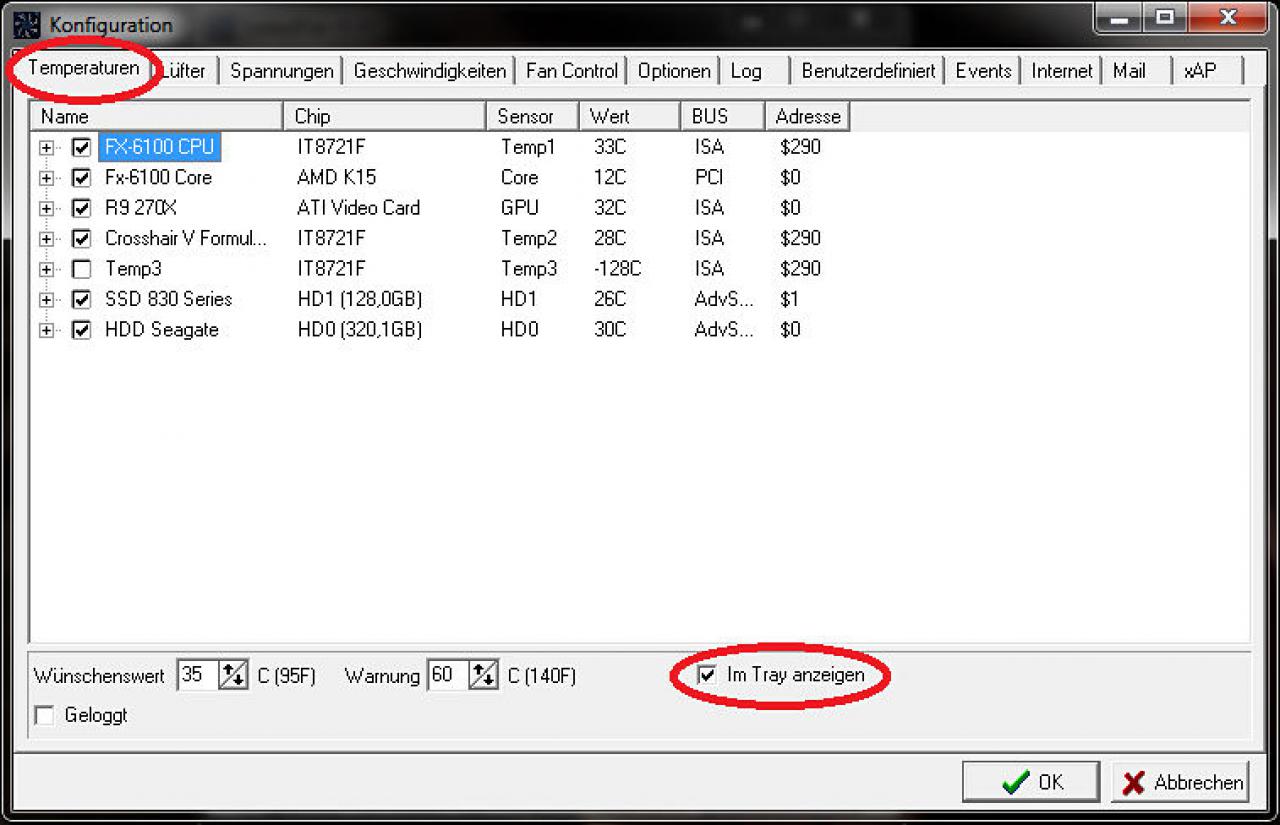Sort by the Name column header
This screenshot has height=825, width=1280.
157,117
